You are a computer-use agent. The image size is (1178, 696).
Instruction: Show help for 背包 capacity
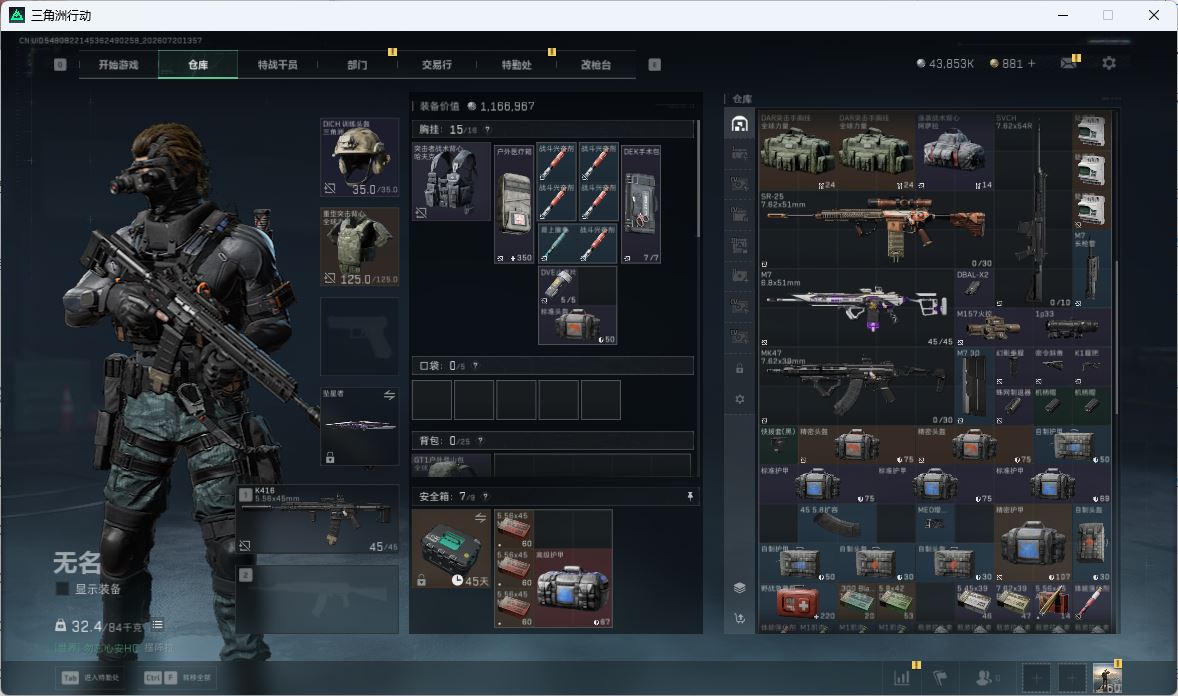coord(480,440)
